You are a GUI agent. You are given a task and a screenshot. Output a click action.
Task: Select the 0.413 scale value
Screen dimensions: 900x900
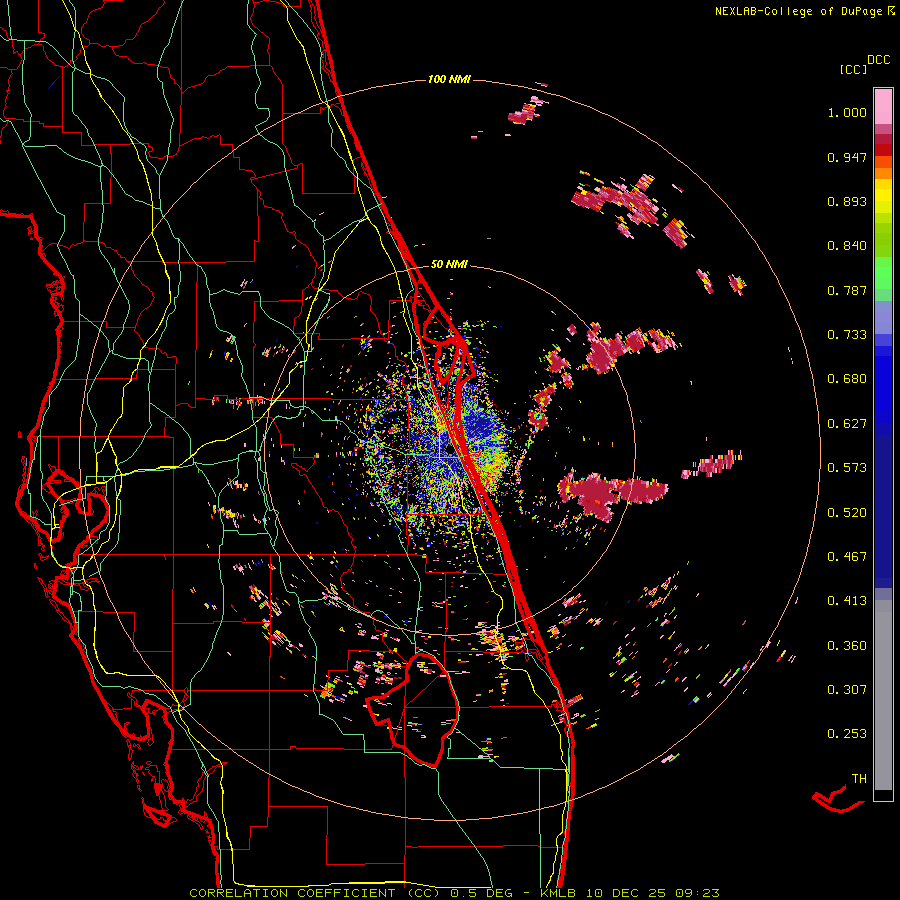tap(847, 601)
